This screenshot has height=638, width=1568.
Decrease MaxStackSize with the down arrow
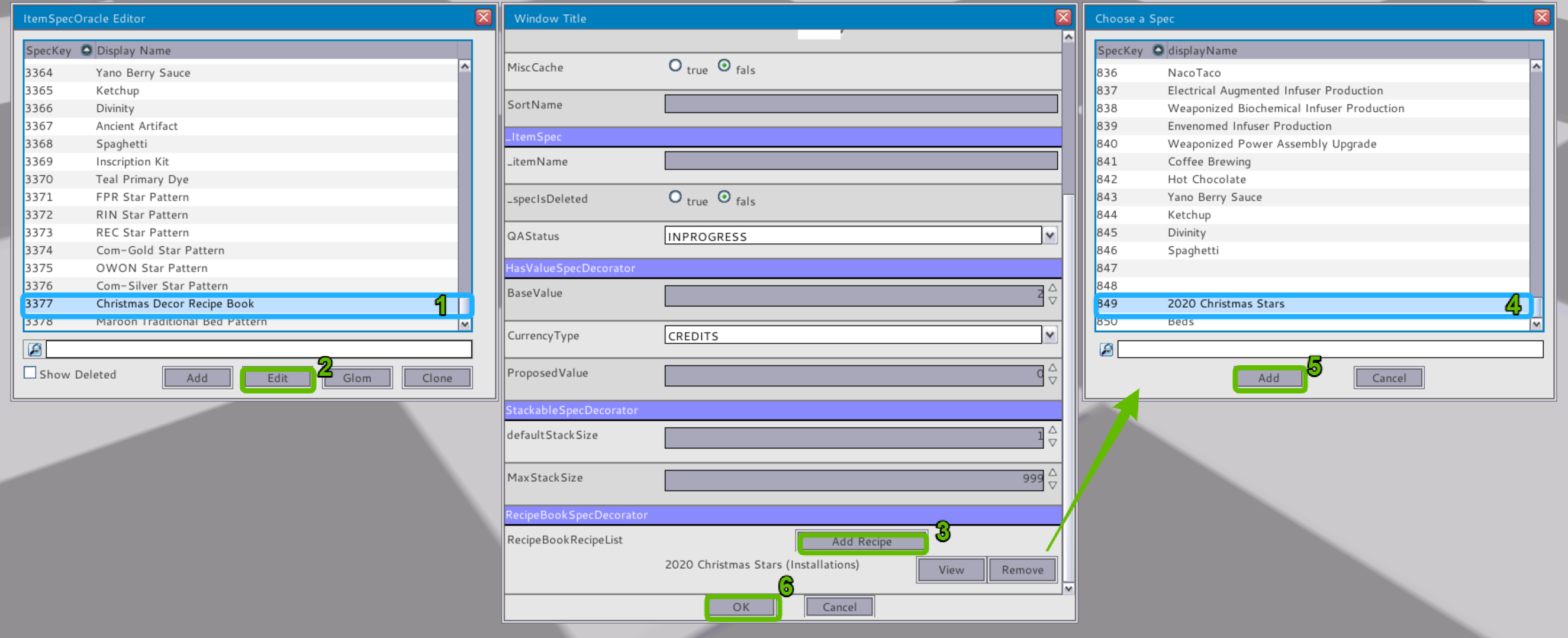(x=1052, y=486)
